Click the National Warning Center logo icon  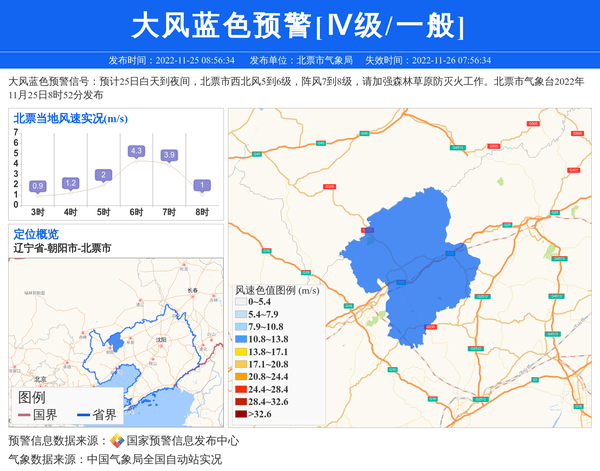click(116, 441)
